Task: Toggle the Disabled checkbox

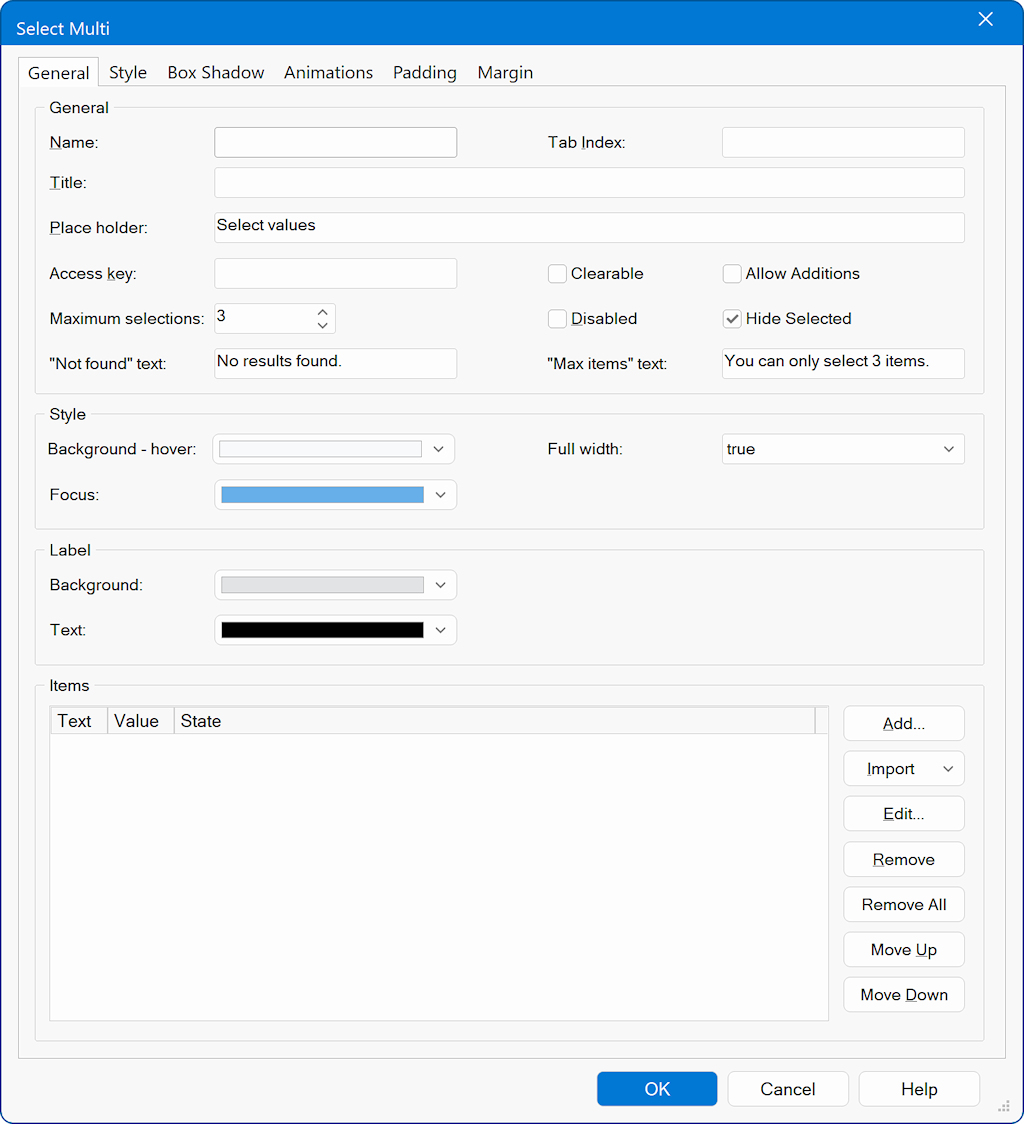Action: coord(557,319)
